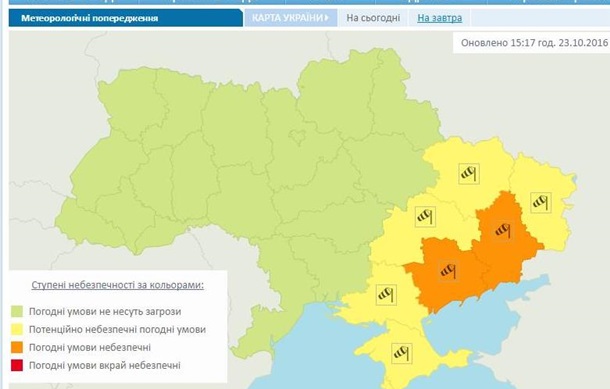The image size is (610, 389).
Task: Click the 'Оновлено 15:17' timestamp box
Action: pyautogui.click(x=532, y=42)
